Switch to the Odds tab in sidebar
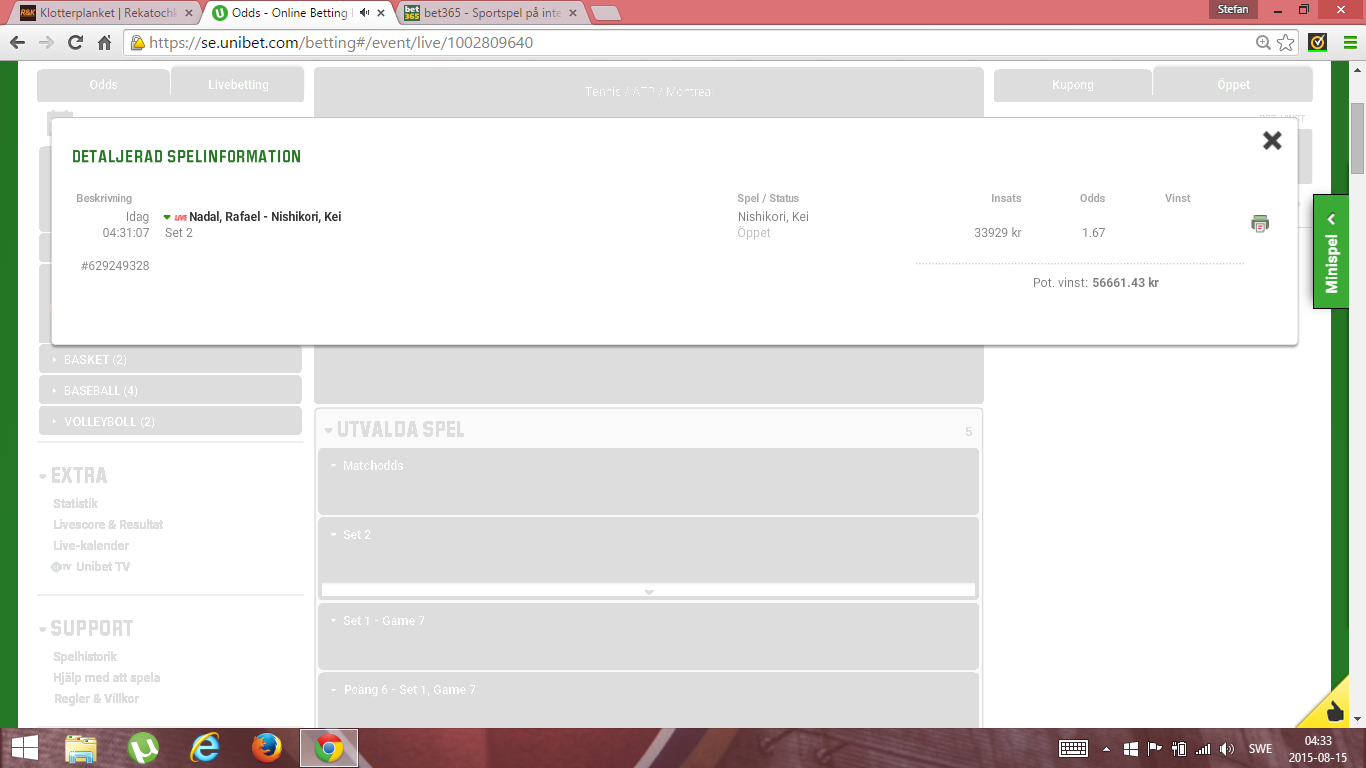 (x=103, y=85)
